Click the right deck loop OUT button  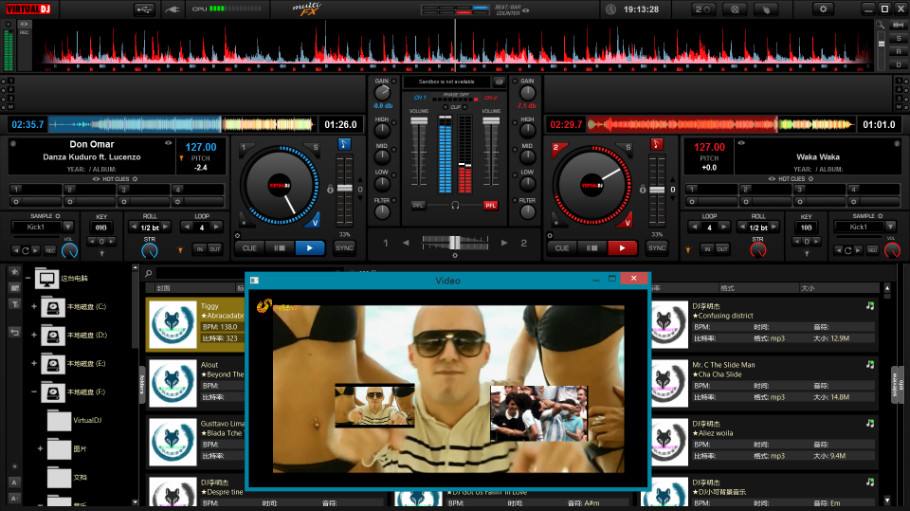click(722, 249)
